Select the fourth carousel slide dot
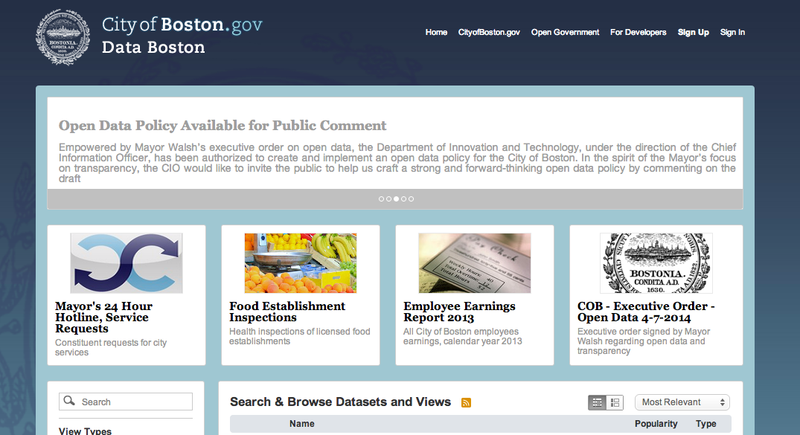 click(x=403, y=199)
